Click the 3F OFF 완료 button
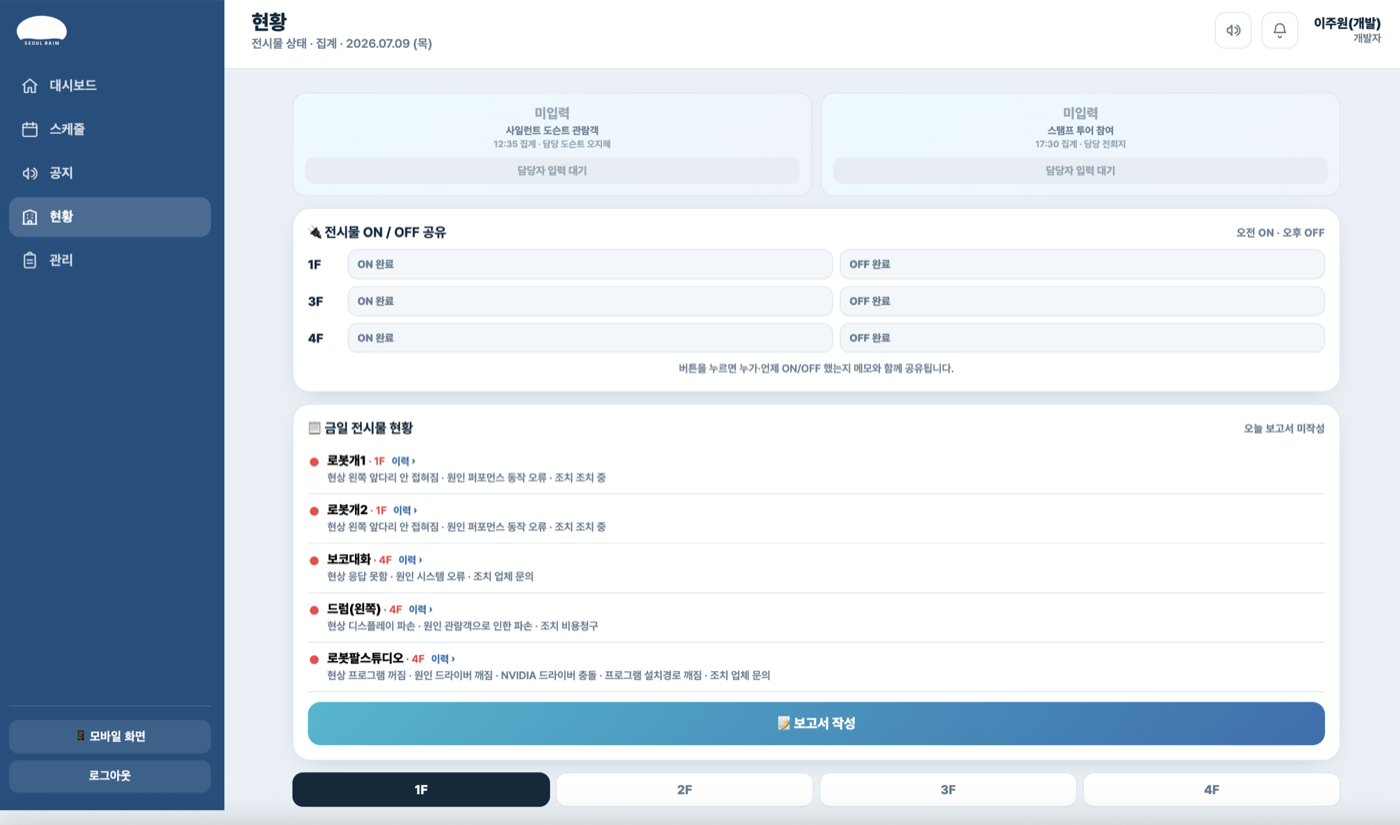This screenshot has width=1400, height=825. (1082, 301)
